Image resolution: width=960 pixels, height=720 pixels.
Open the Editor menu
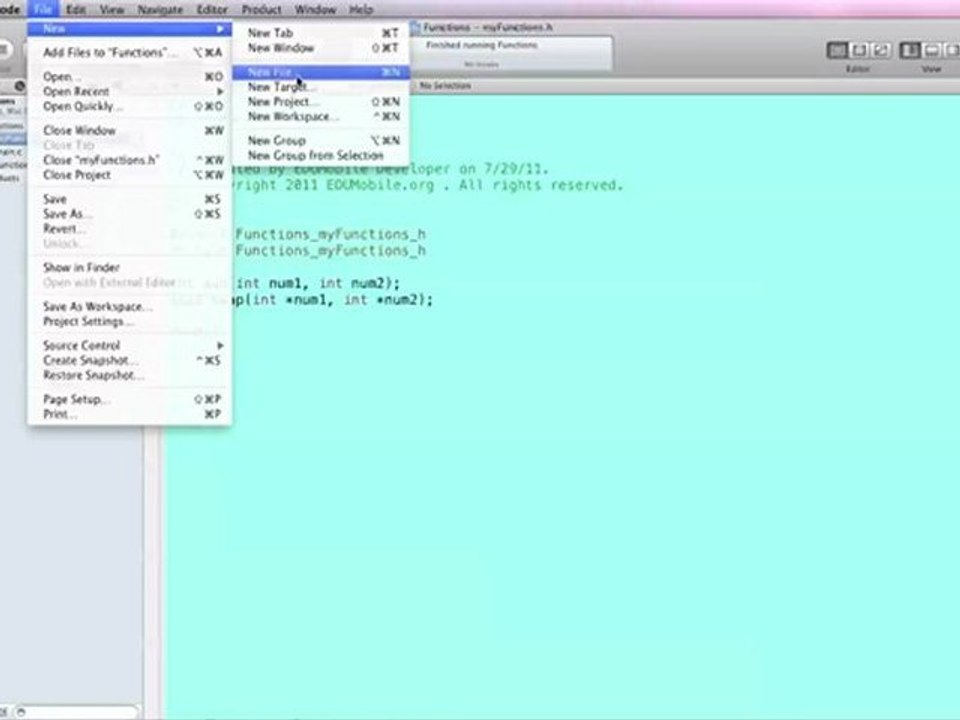pos(212,9)
